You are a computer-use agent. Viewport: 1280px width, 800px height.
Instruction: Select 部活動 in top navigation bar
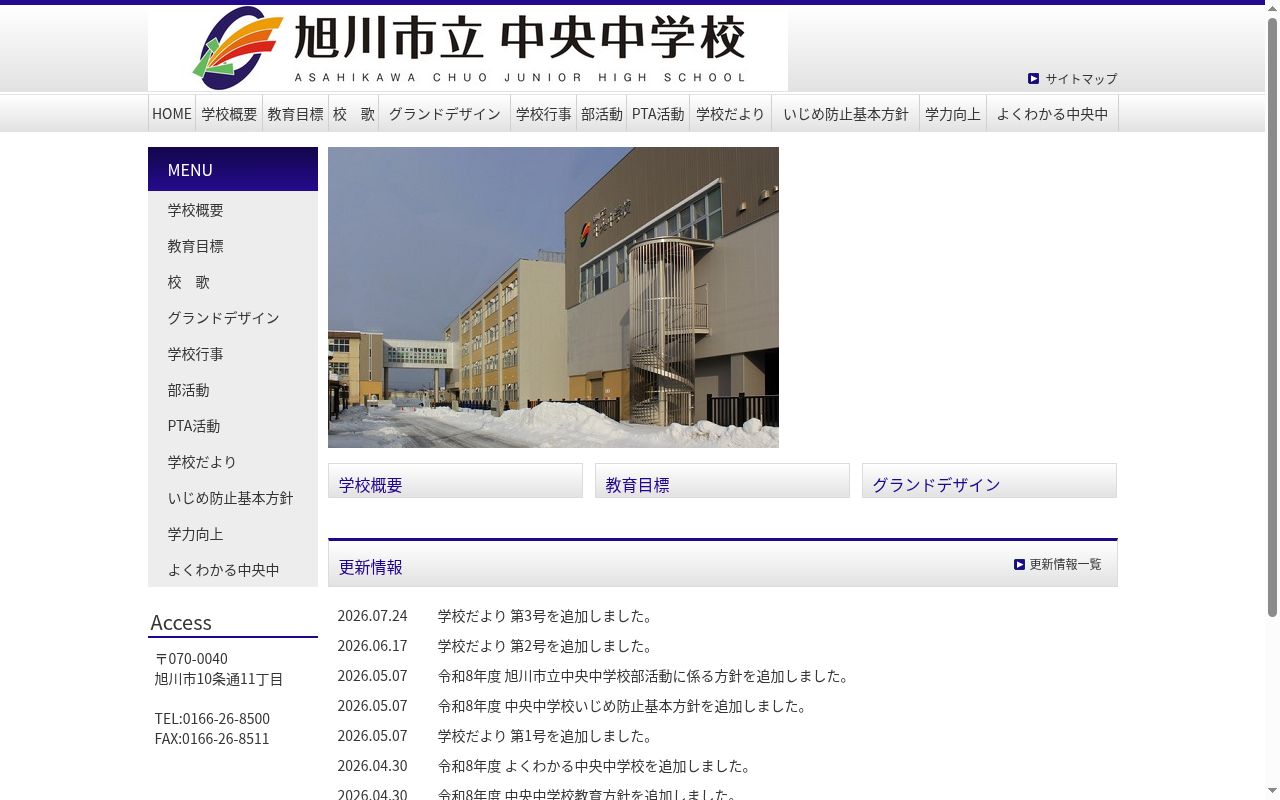click(x=602, y=114)
